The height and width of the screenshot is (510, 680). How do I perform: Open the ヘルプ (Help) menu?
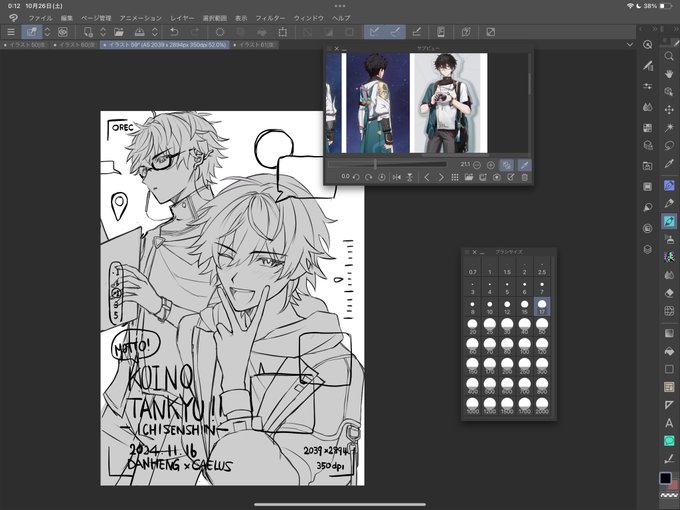click(x=341, y=18)
